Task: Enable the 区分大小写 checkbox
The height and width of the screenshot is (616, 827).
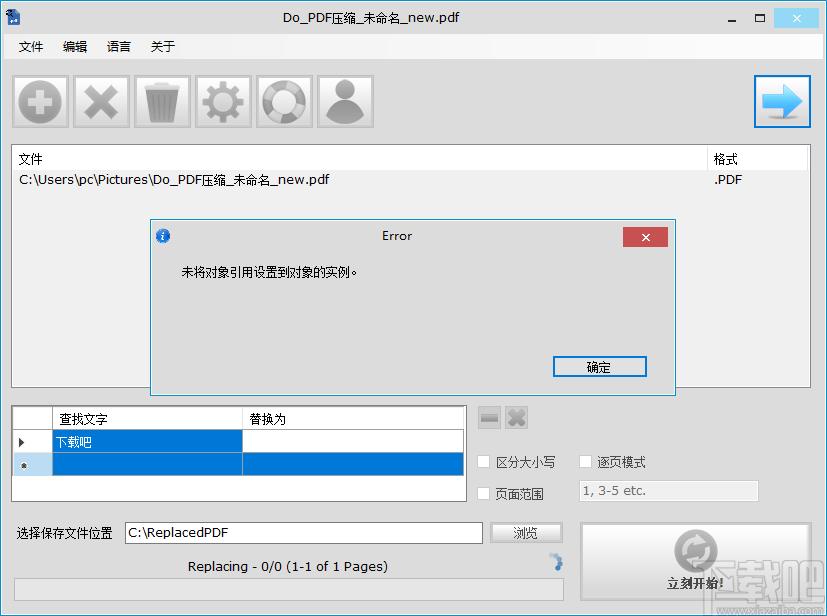Action: point(483,462)
